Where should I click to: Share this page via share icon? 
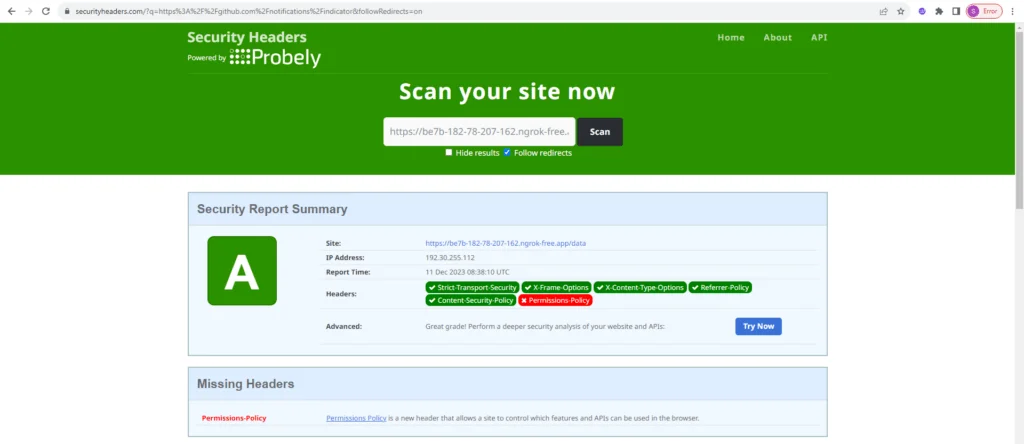click(x=884, y=11)
